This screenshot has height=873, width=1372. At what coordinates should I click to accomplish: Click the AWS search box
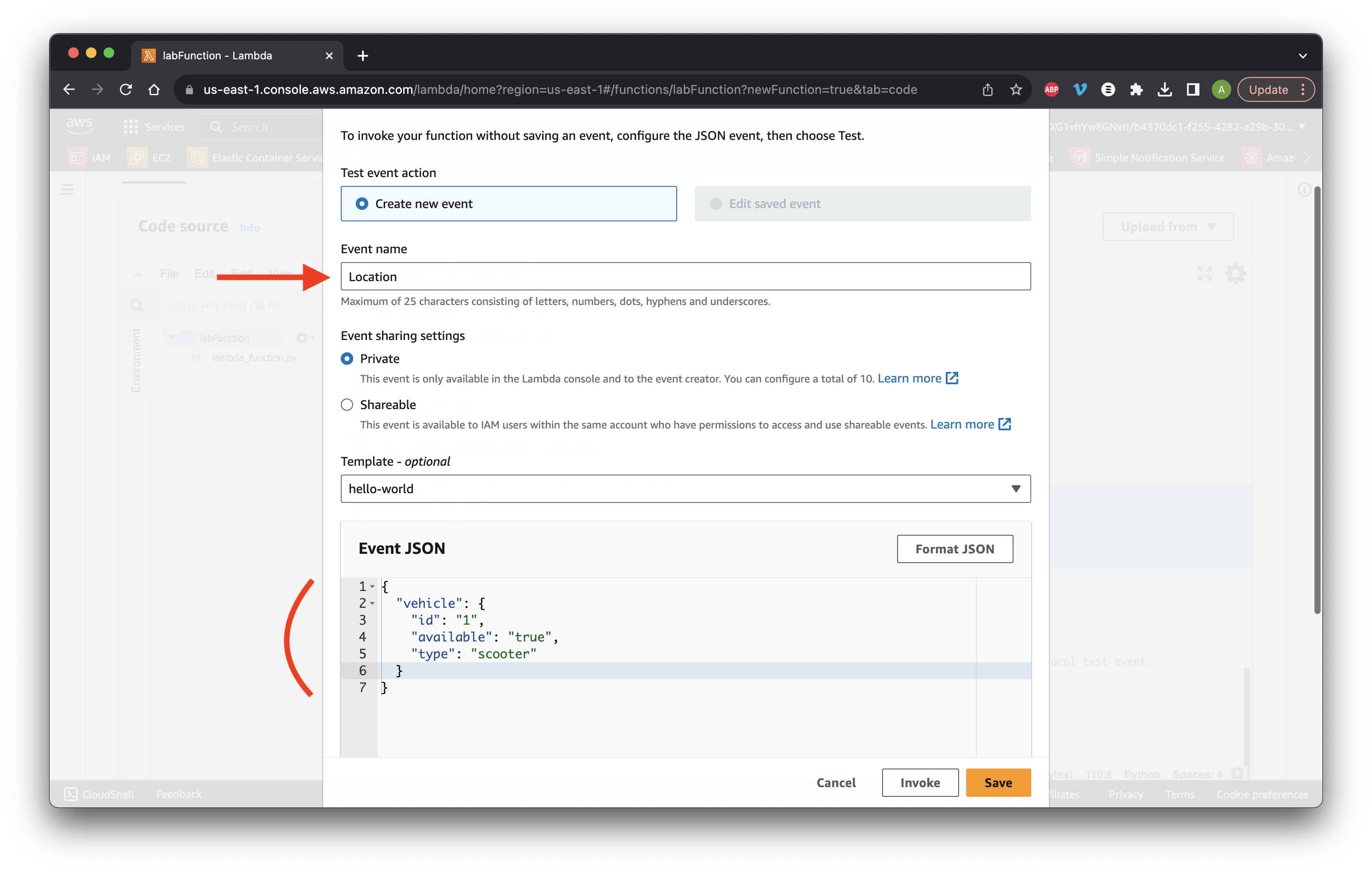point(262,127)
